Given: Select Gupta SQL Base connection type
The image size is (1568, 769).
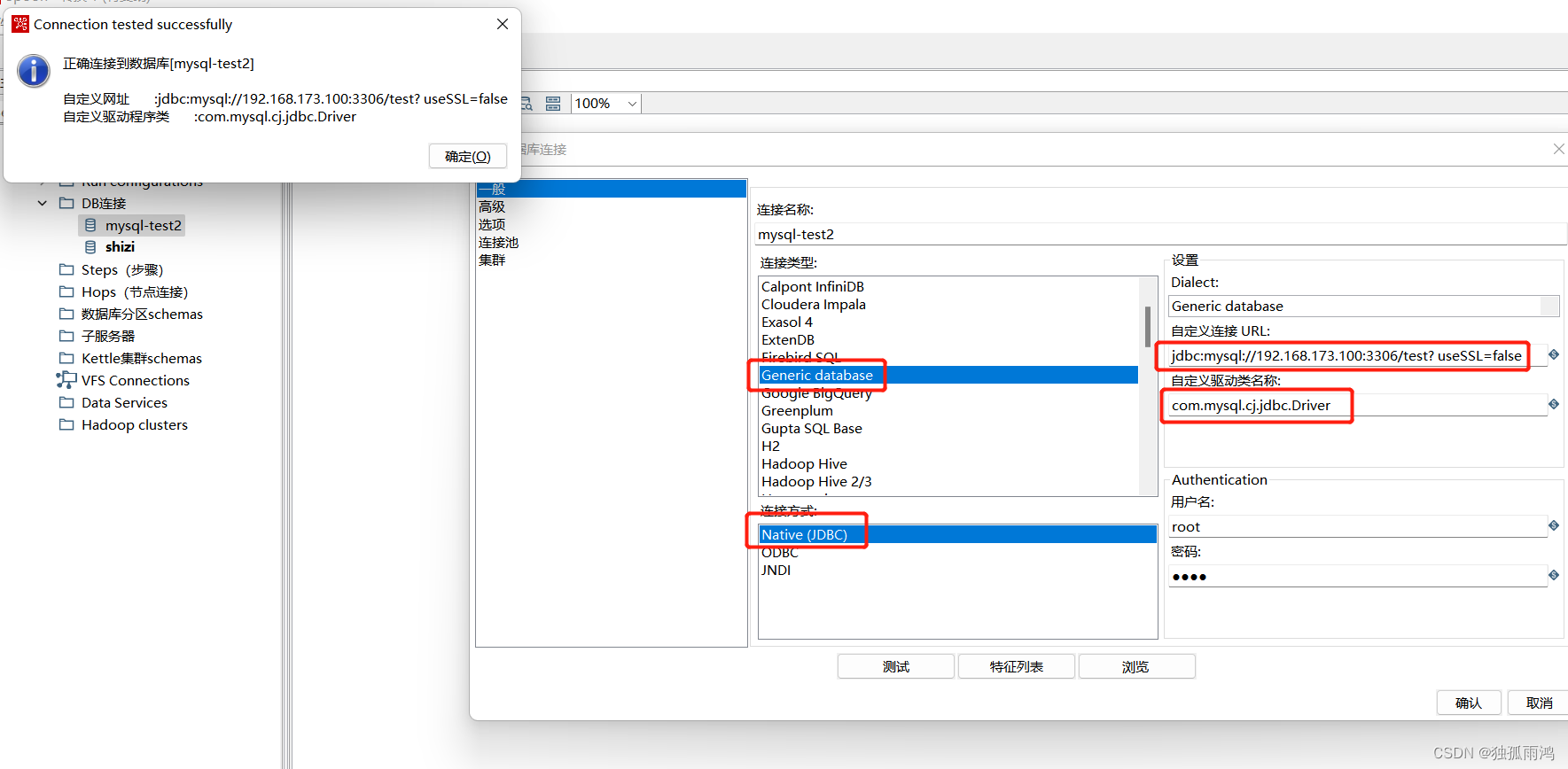Looking at the screenshot, I should (x=812, y=428).
